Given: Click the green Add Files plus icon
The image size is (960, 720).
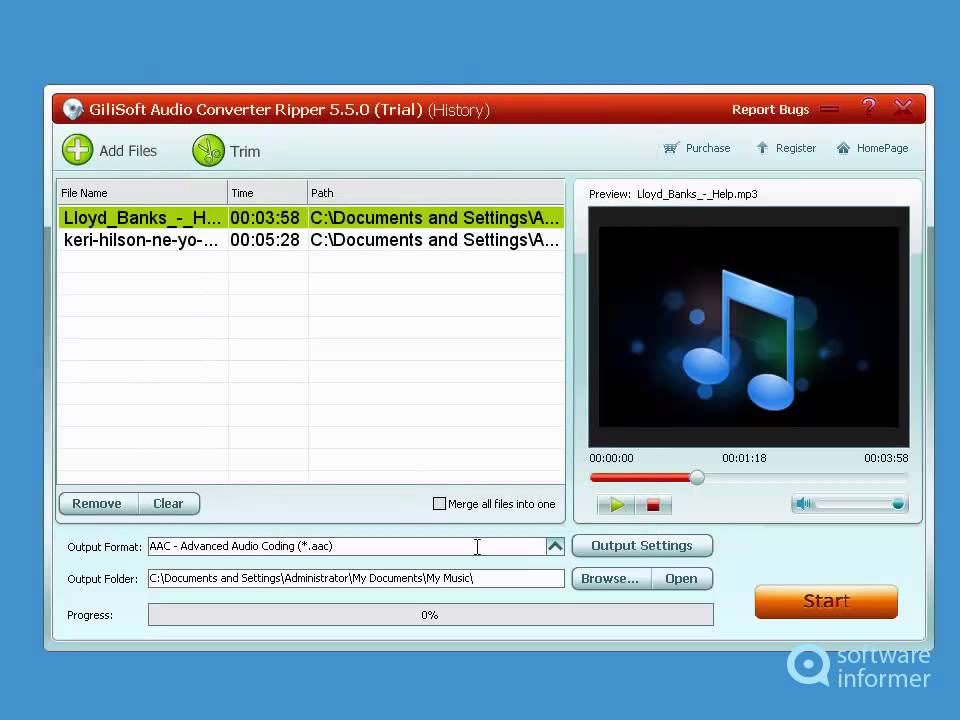Looking at the screenshot, I should [x=78, y=150].
